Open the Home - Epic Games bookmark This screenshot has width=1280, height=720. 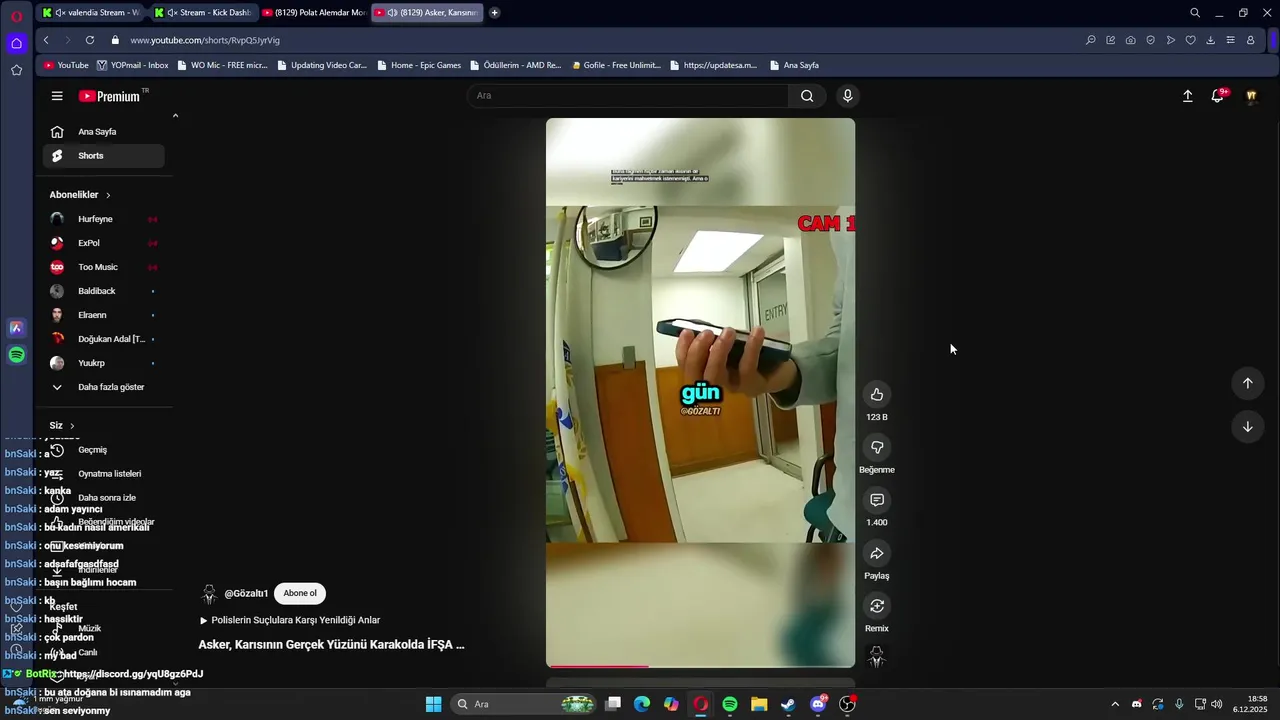tap(419, 65)
